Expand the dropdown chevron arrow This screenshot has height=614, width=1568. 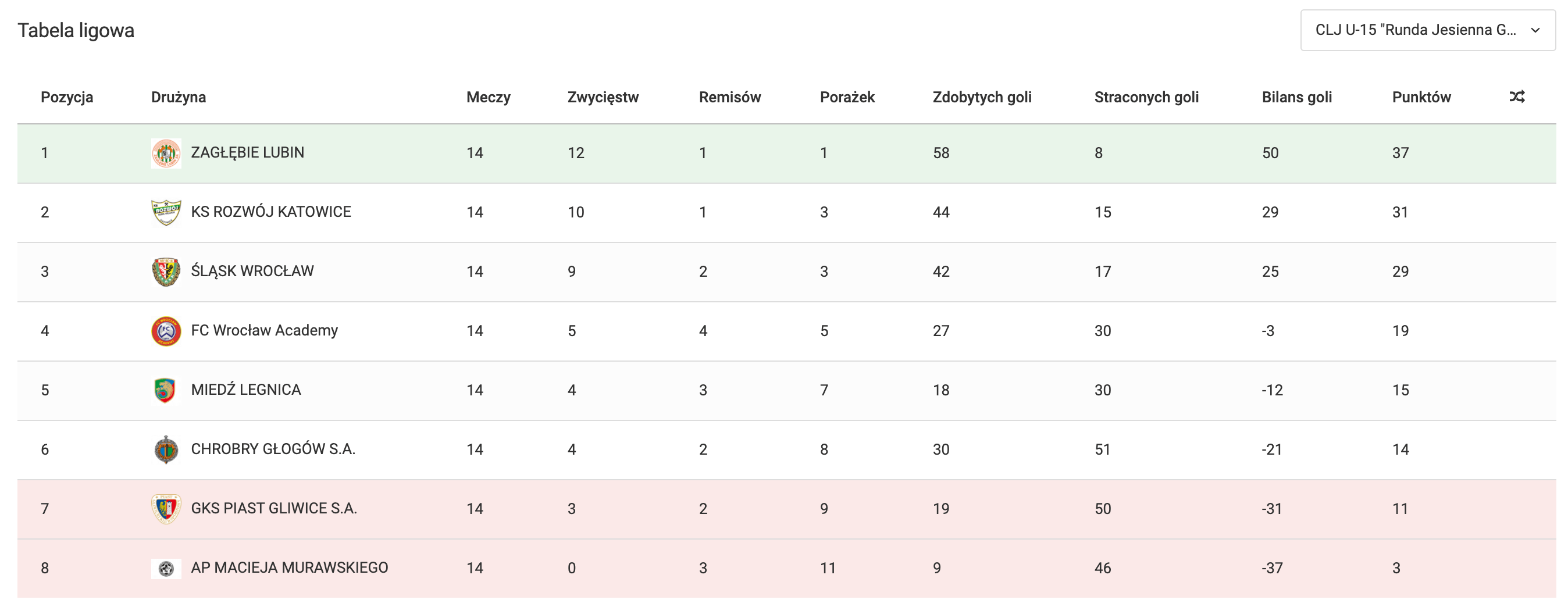1535,30
